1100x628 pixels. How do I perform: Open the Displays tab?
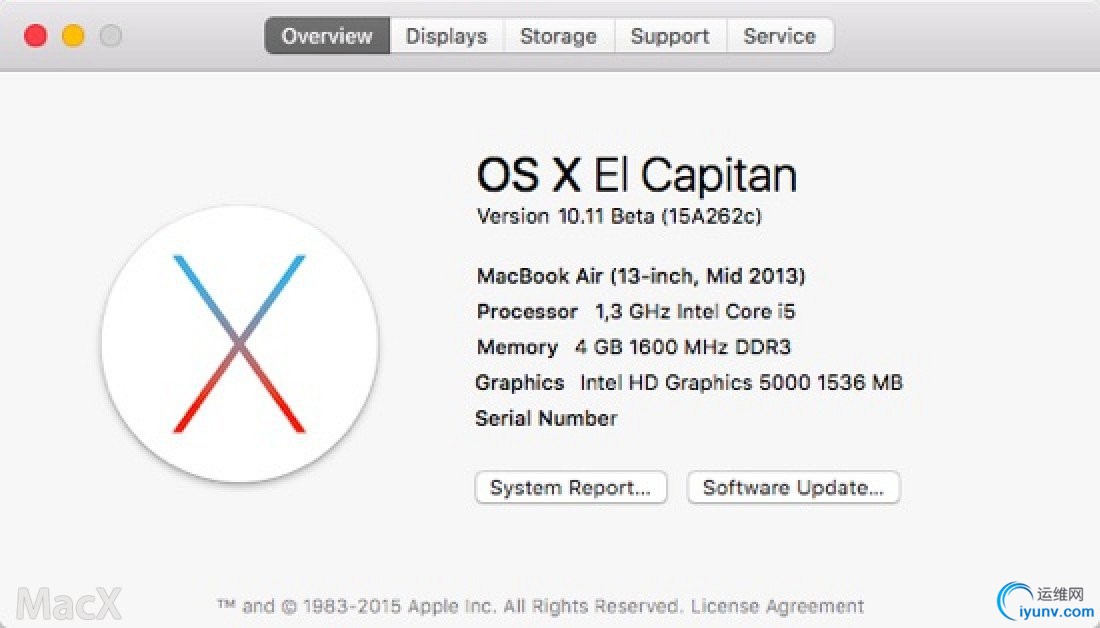coord(446,37)
